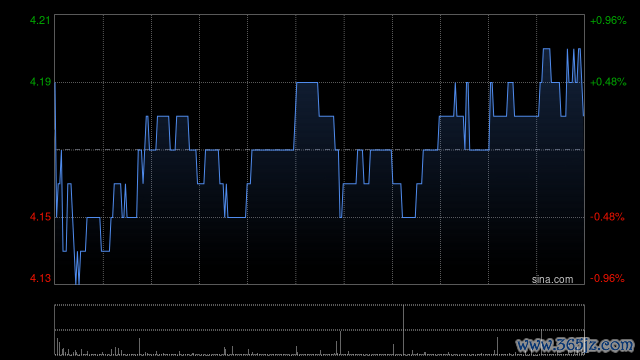This screenshot has height=360, width=640.
Task: Select the red 4.15 price label
Action: click(x=40, y=217)
